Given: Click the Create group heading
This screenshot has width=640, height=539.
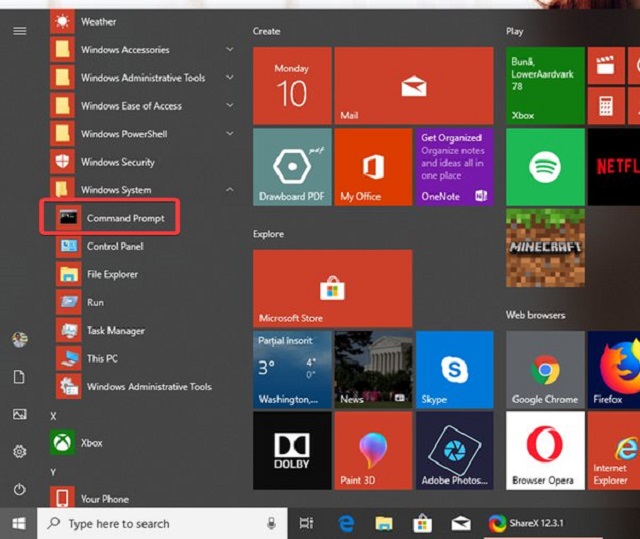Looking at the screenshot, I should [266, 31].
